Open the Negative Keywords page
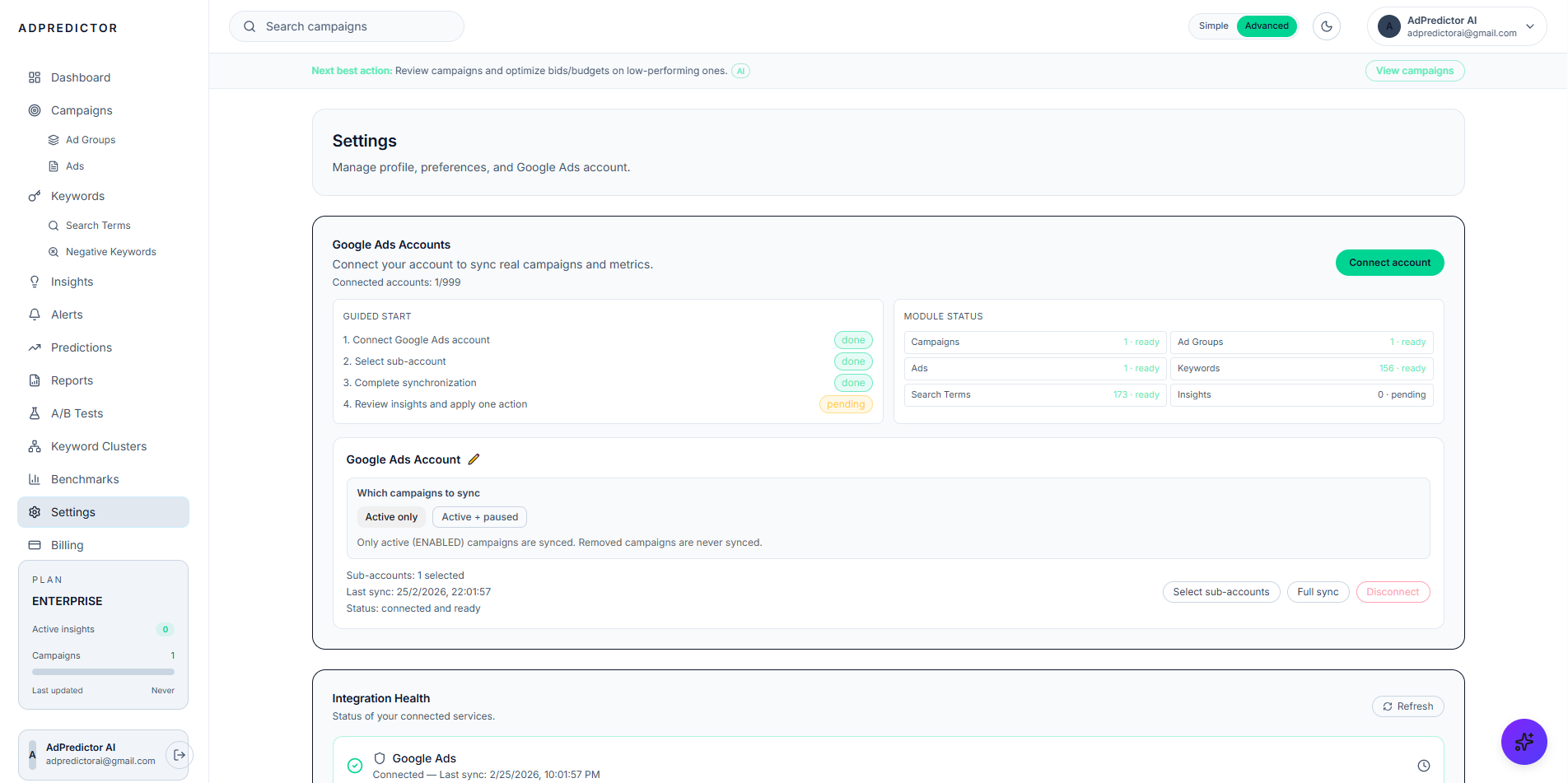Screen dimensions: 1568x783 pyautogui.click(x=110, y=251)
